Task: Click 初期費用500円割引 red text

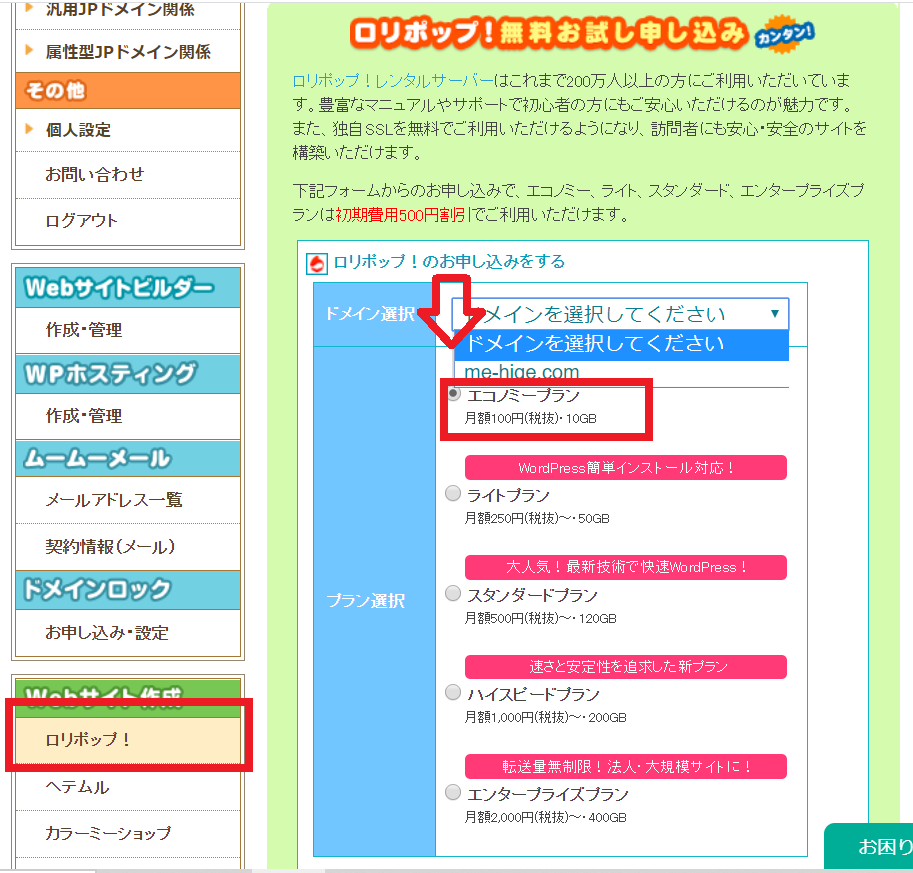Action: 403,215
